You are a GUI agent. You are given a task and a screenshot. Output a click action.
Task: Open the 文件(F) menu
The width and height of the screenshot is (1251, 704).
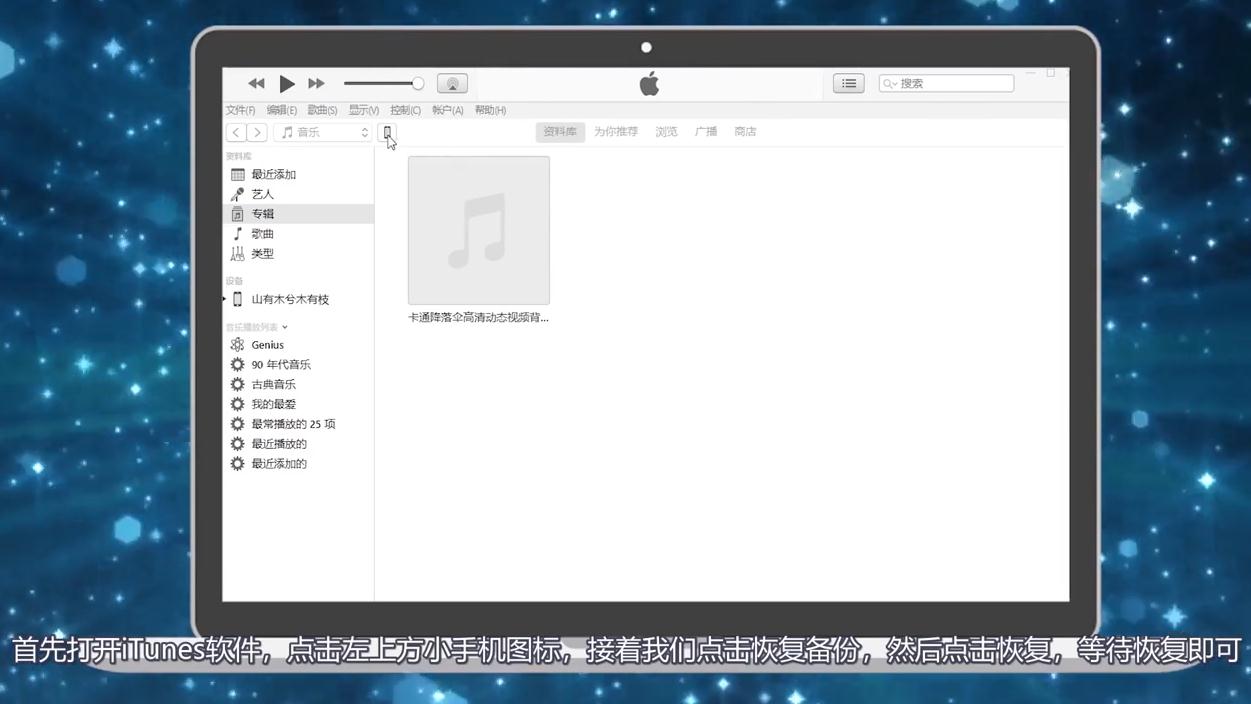click(240, 110)
